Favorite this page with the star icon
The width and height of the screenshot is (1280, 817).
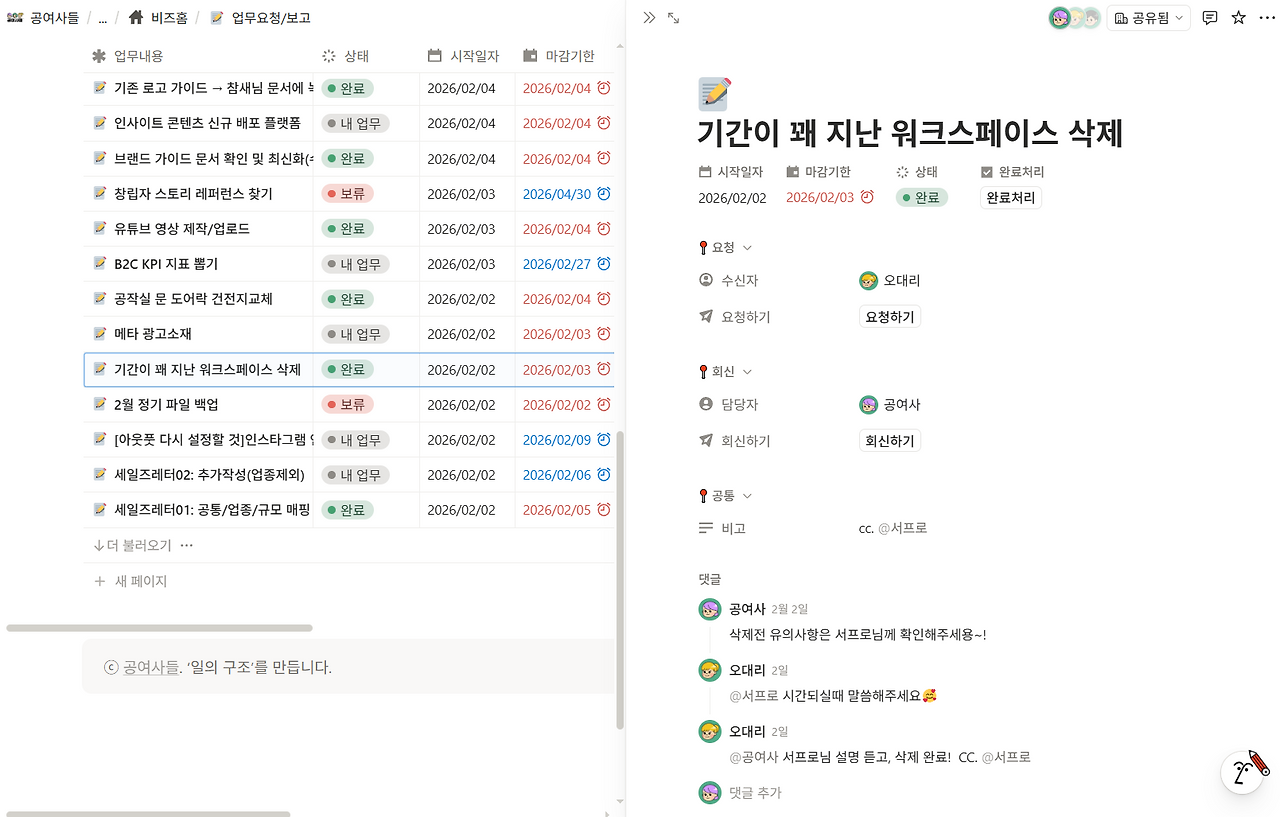click(x=1238, y=18)
